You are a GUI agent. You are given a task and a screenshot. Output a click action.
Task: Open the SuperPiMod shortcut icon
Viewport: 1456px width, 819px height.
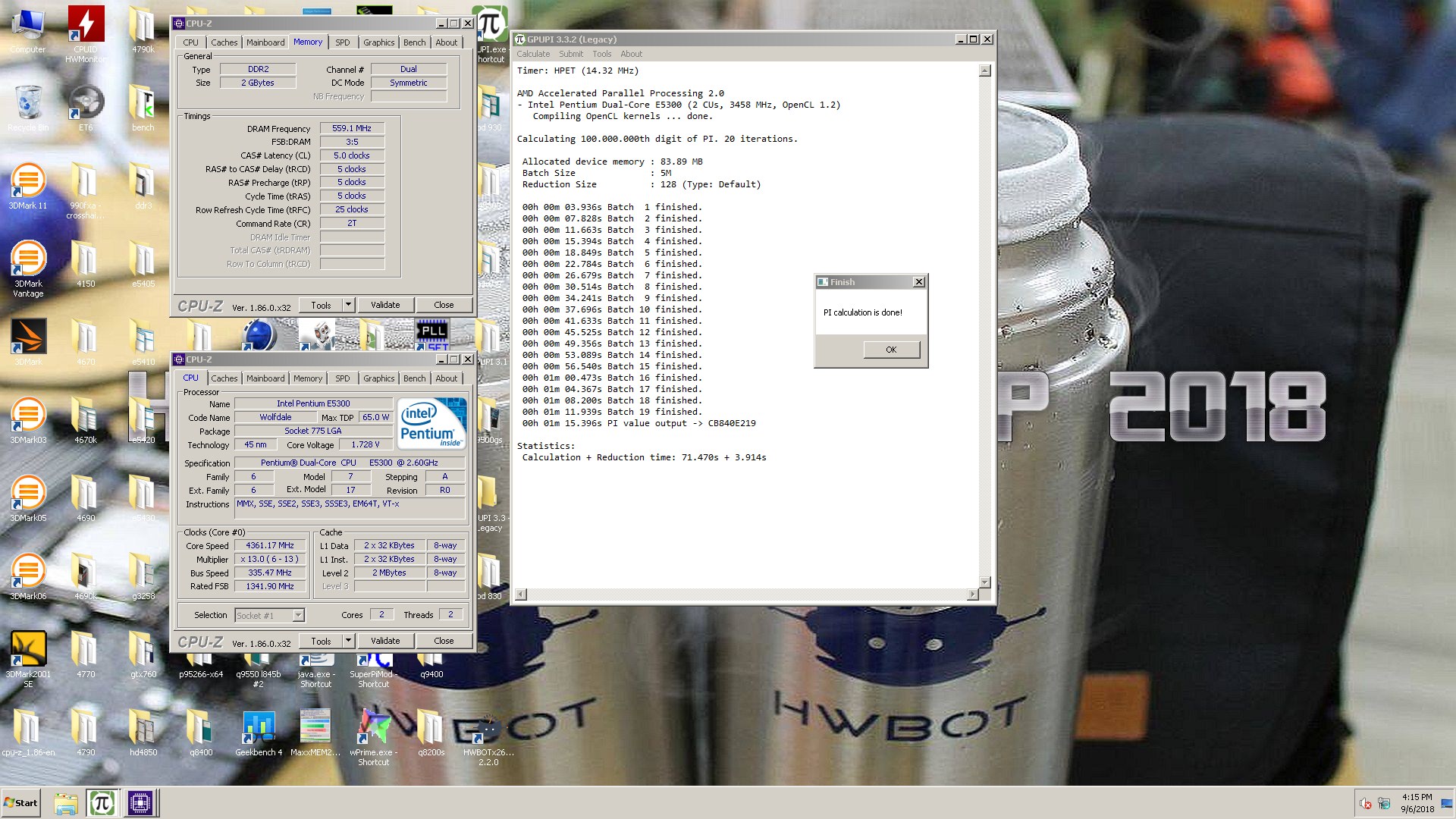click(374, 669)
